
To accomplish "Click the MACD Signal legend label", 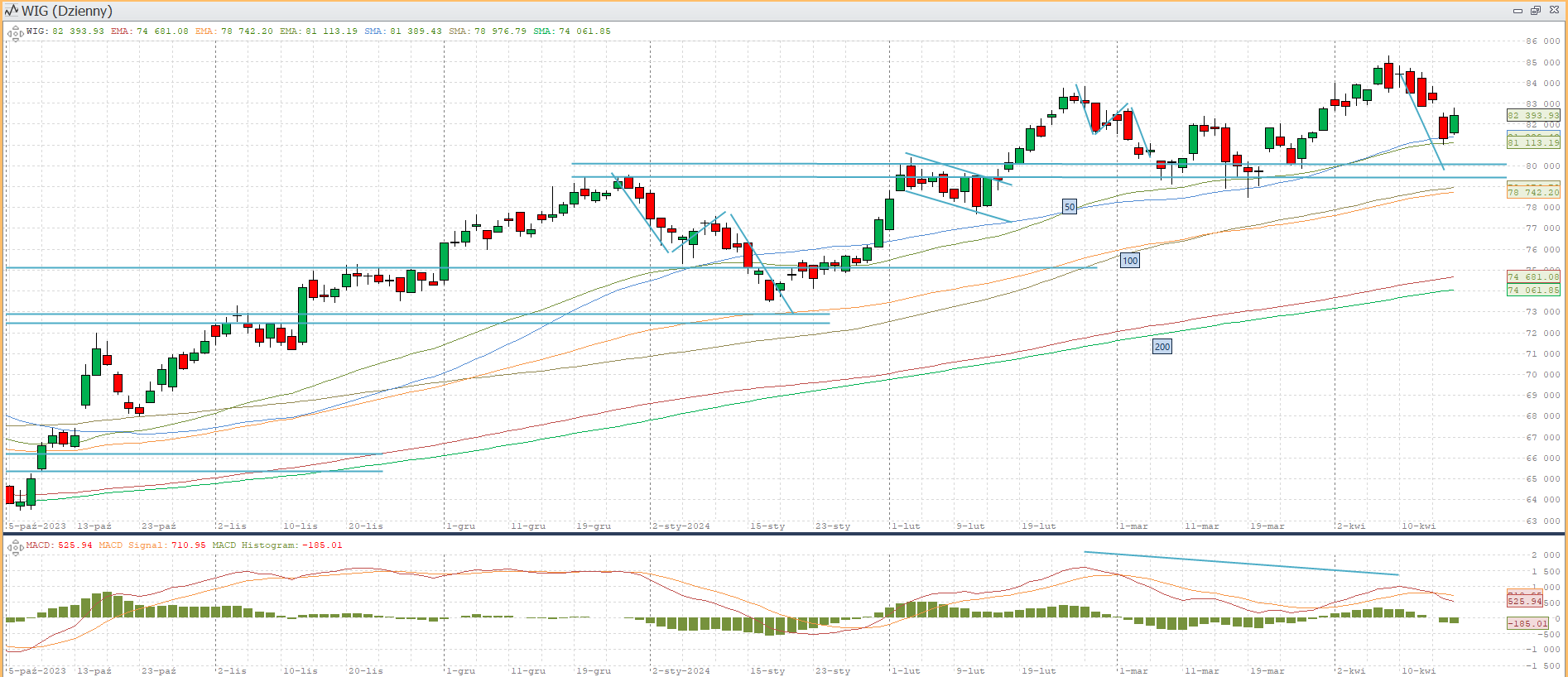I will (152, 545).
